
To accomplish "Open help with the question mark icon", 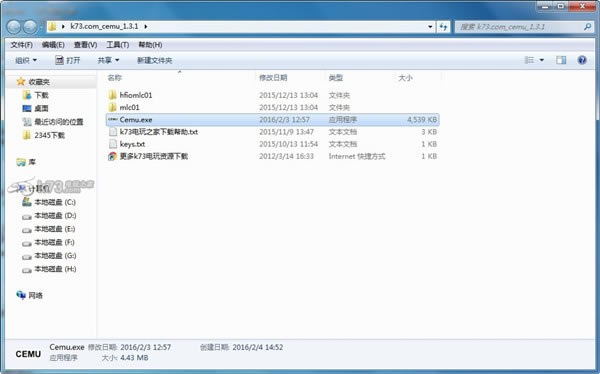I will [x=582, y=60].
